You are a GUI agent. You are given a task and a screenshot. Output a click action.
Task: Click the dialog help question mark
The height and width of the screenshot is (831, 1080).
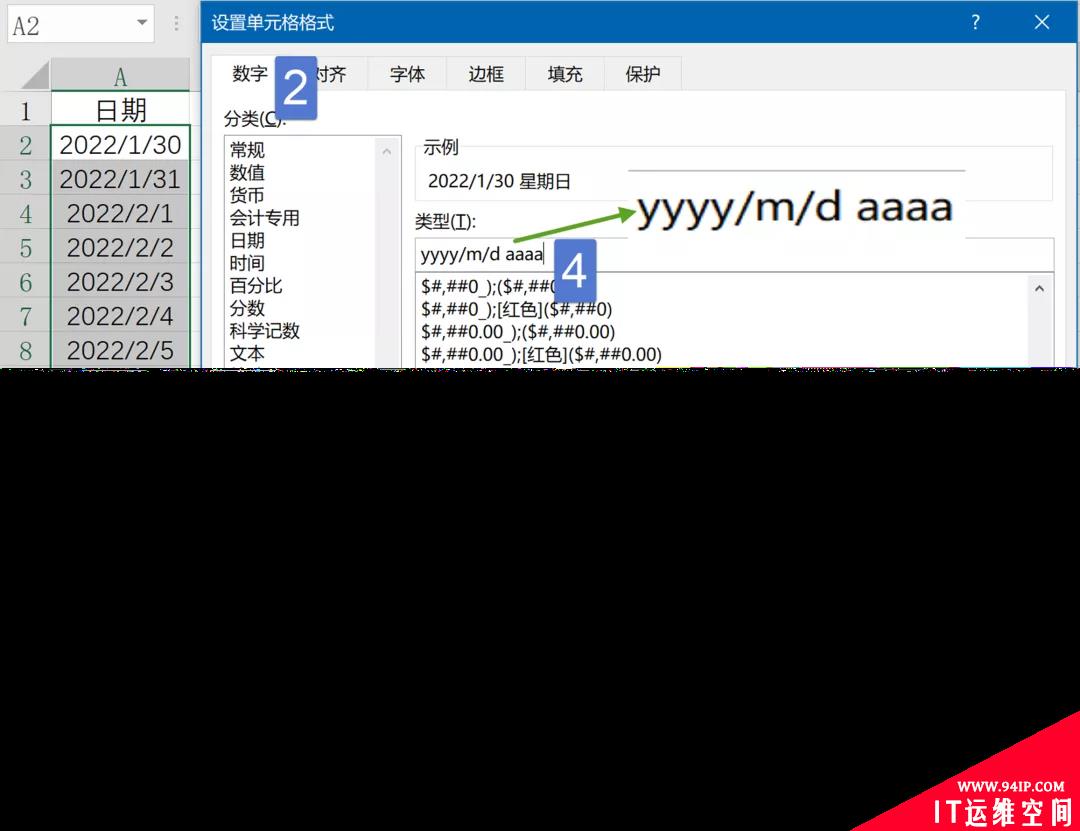click(x=975, y=22)
